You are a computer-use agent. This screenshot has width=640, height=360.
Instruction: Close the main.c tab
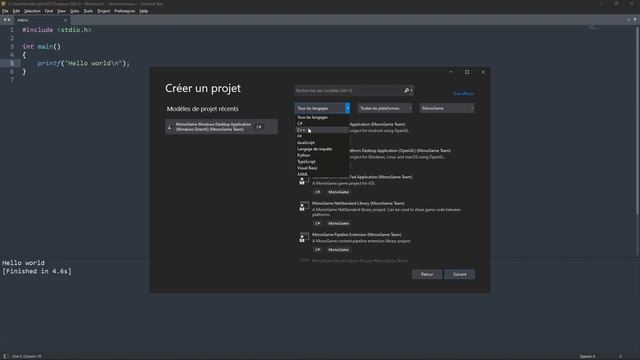click(65, 20)
